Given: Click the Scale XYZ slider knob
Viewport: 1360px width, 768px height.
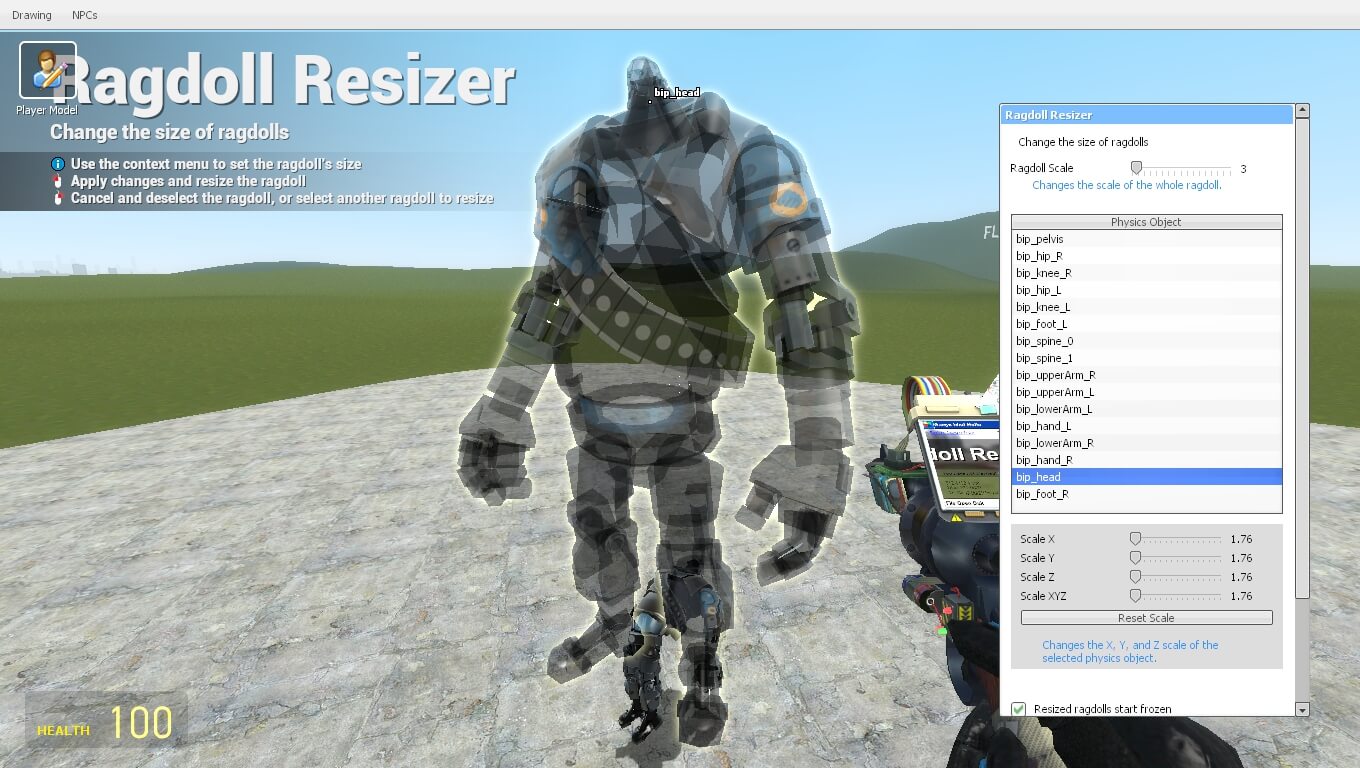Looking at the screenshot, I should tap(1135, 596).
